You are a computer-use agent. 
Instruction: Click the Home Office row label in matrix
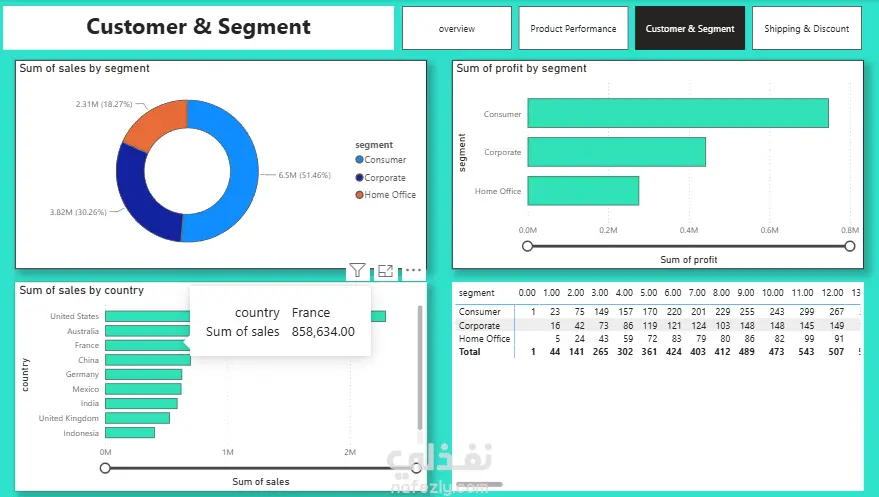tap(484, 338)
